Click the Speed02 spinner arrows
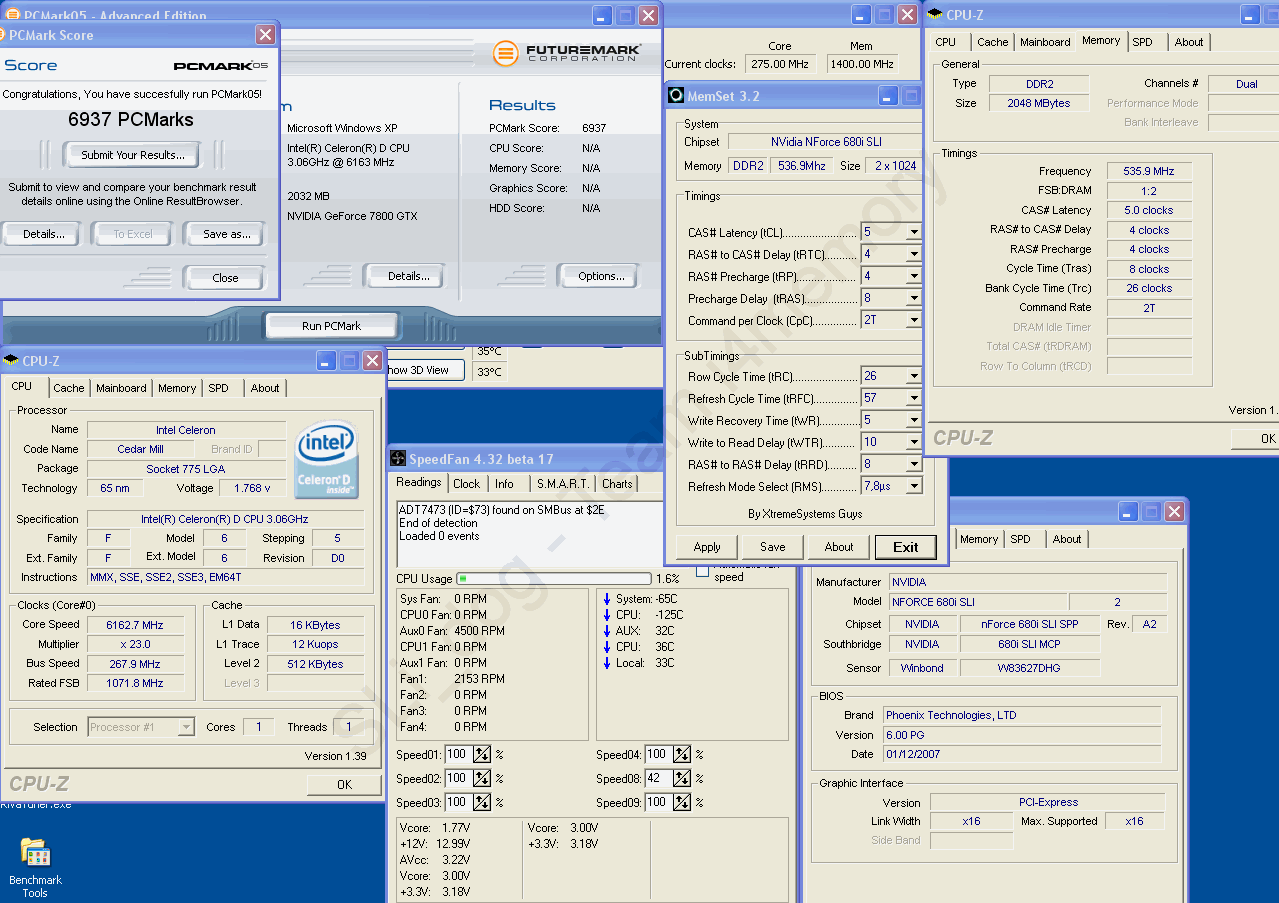1279x903 pixels. 482,778
